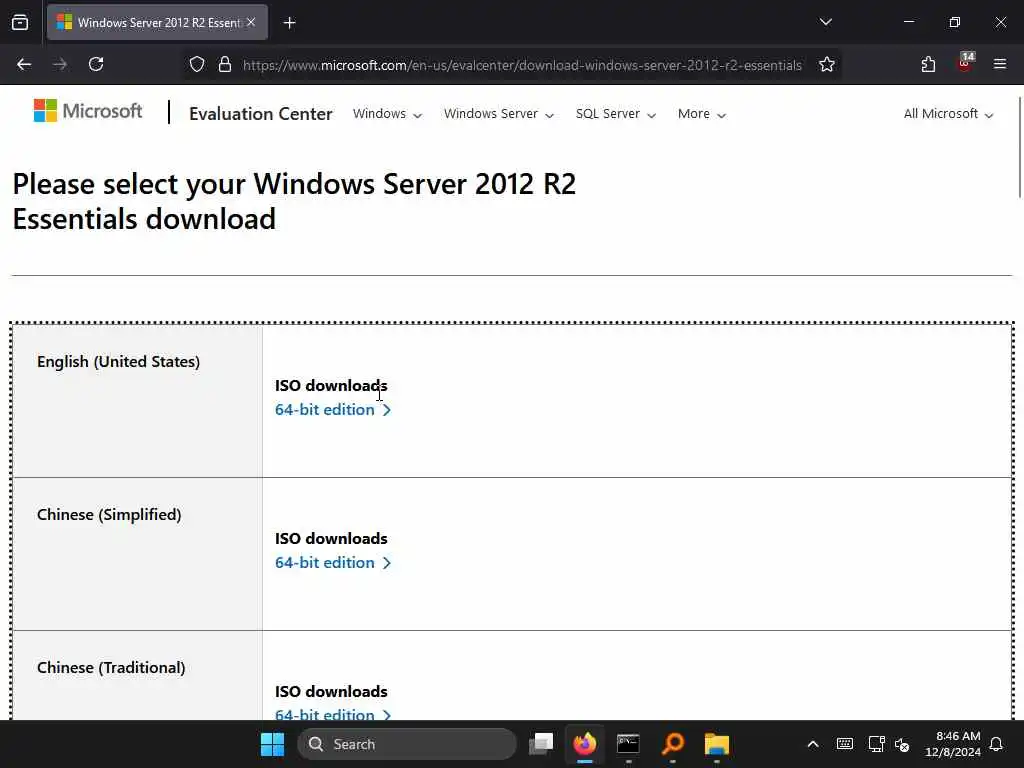The image size is (1024, 768).
Task: Click the page vertical scrollbar
Action: coord(1019,147)
